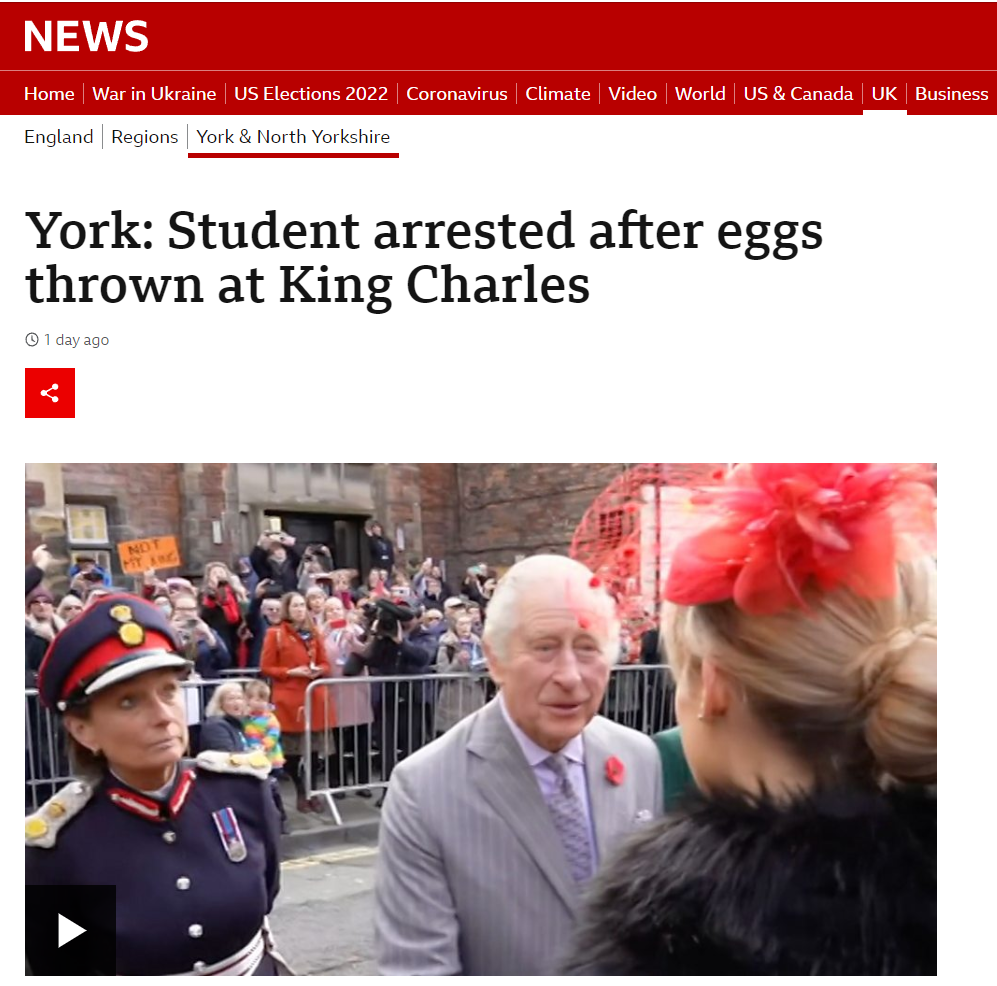Play the video of King Charles
997x986 pixels.
(x=71, y=930)
